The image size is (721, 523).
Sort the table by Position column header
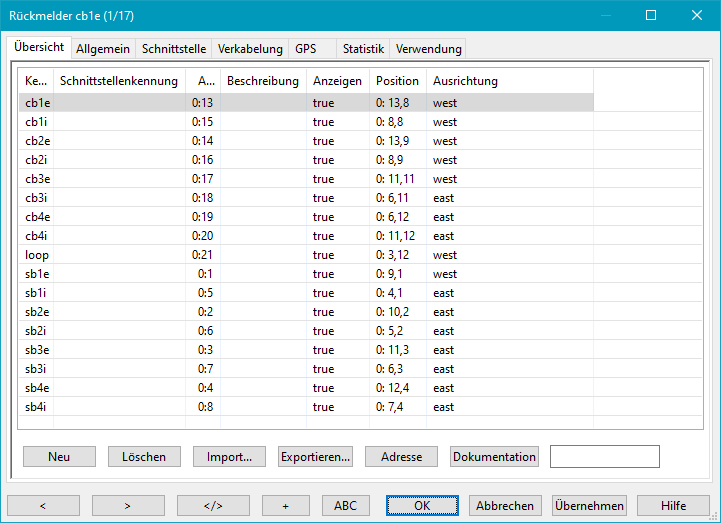click(x=397, y=81)
